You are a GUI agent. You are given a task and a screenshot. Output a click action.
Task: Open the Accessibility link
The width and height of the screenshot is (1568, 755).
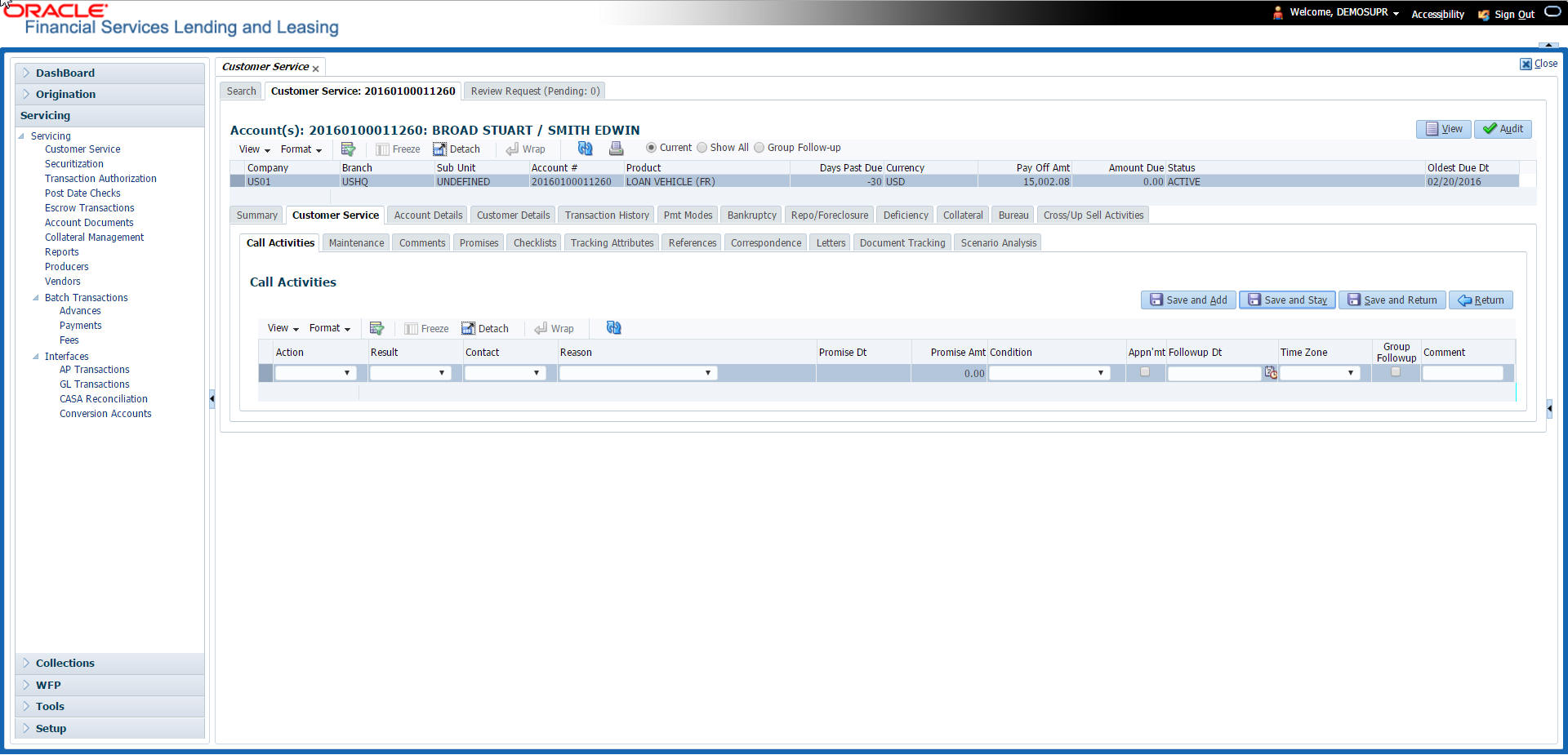1437,14
